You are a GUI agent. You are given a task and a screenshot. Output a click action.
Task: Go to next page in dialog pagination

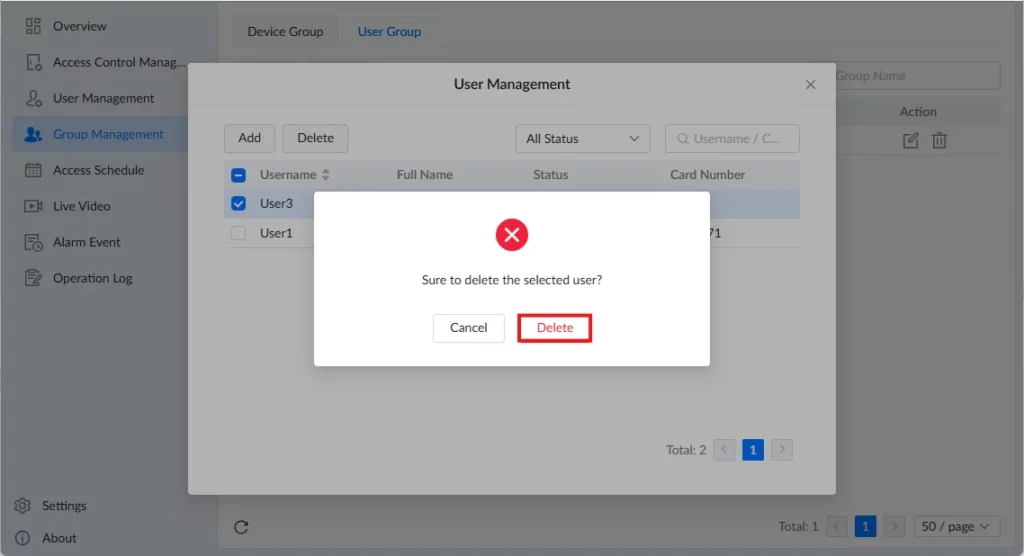782,450
